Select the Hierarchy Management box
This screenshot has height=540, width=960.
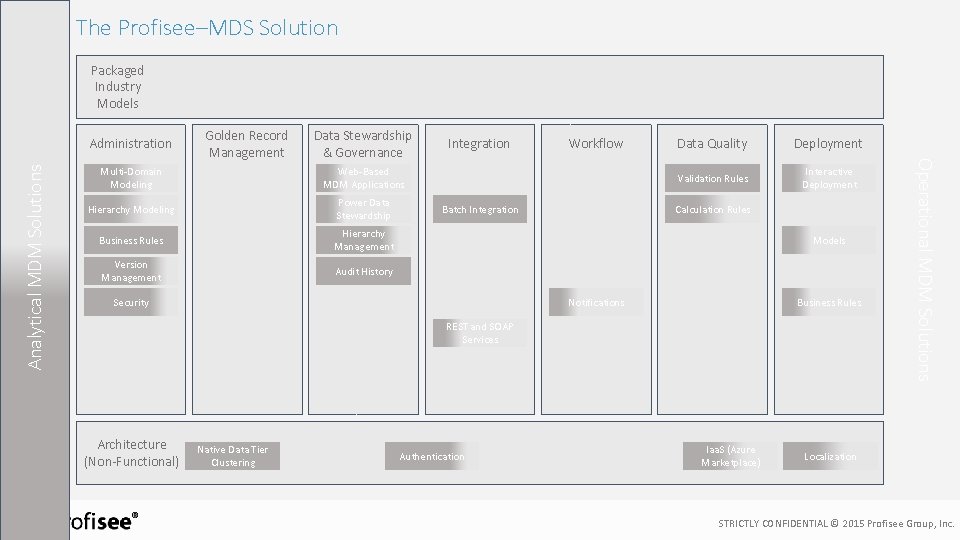point(364,241)
